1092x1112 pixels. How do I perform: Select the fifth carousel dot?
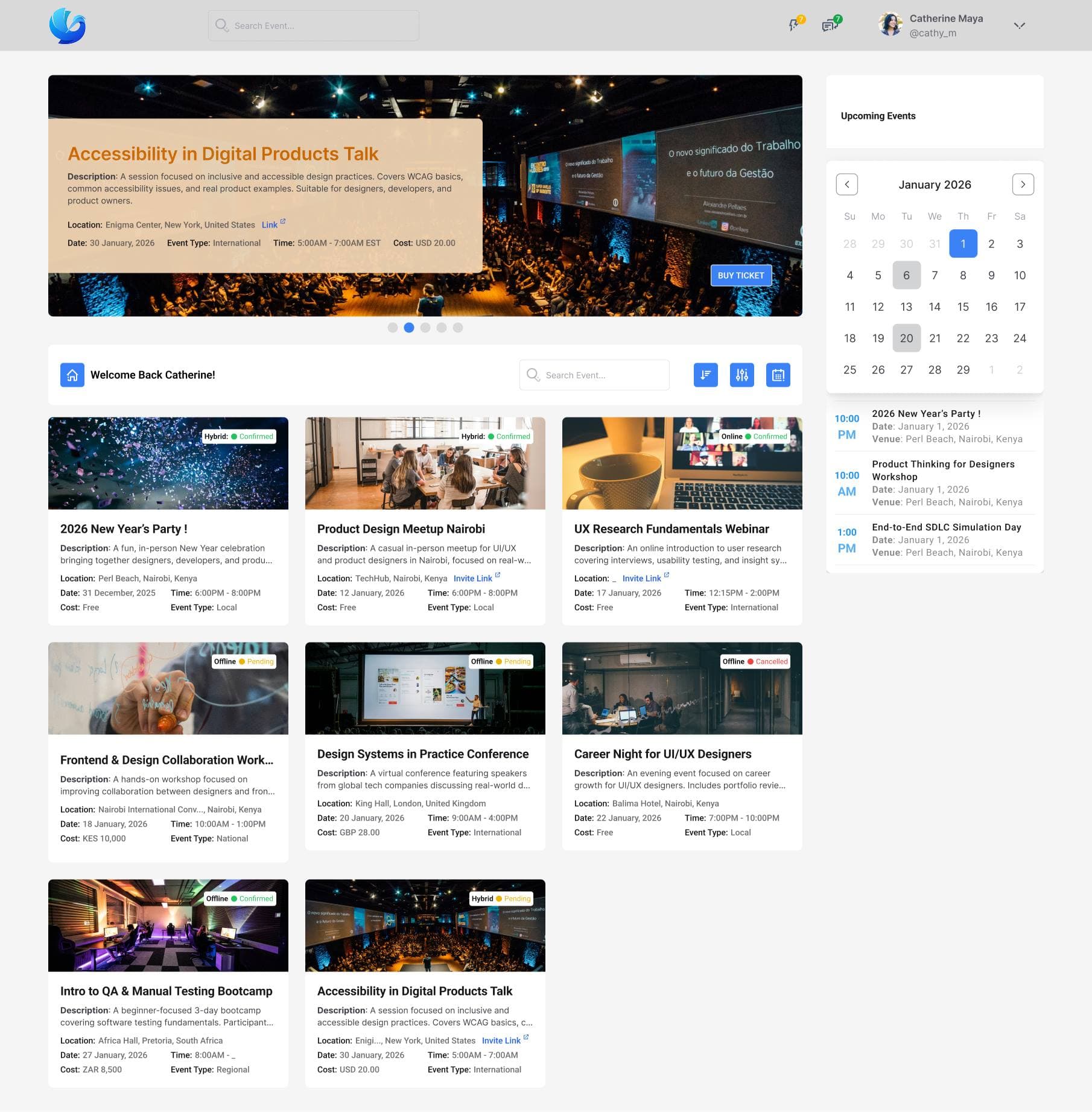[x=458, y=328]
